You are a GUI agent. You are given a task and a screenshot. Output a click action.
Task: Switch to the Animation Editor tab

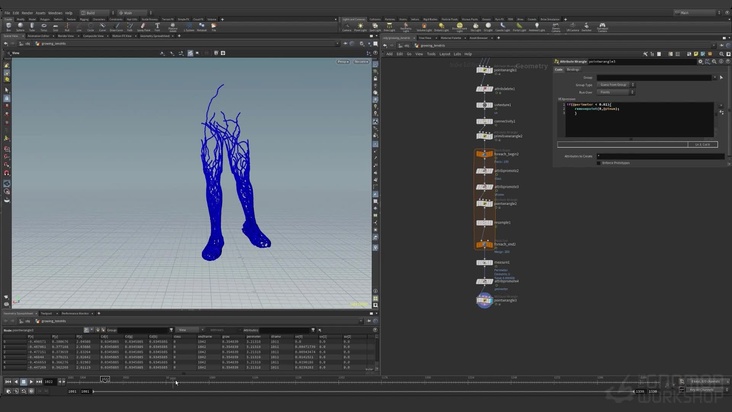[38, 35]
